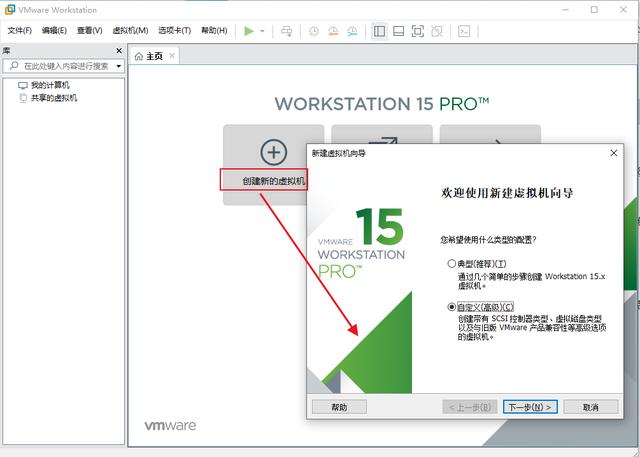Click the 创建新的虚拟机 tile label

click(x=273, y=181)
